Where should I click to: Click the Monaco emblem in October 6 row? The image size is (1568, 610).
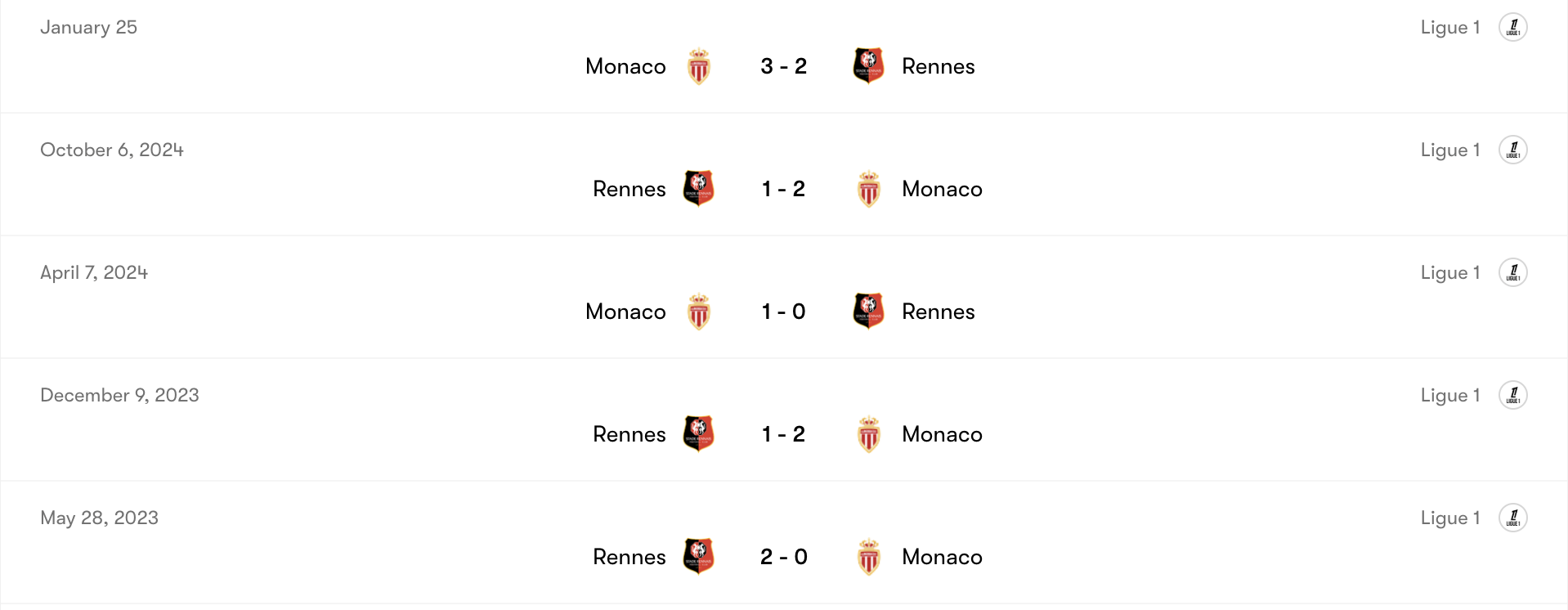[868, 188]
